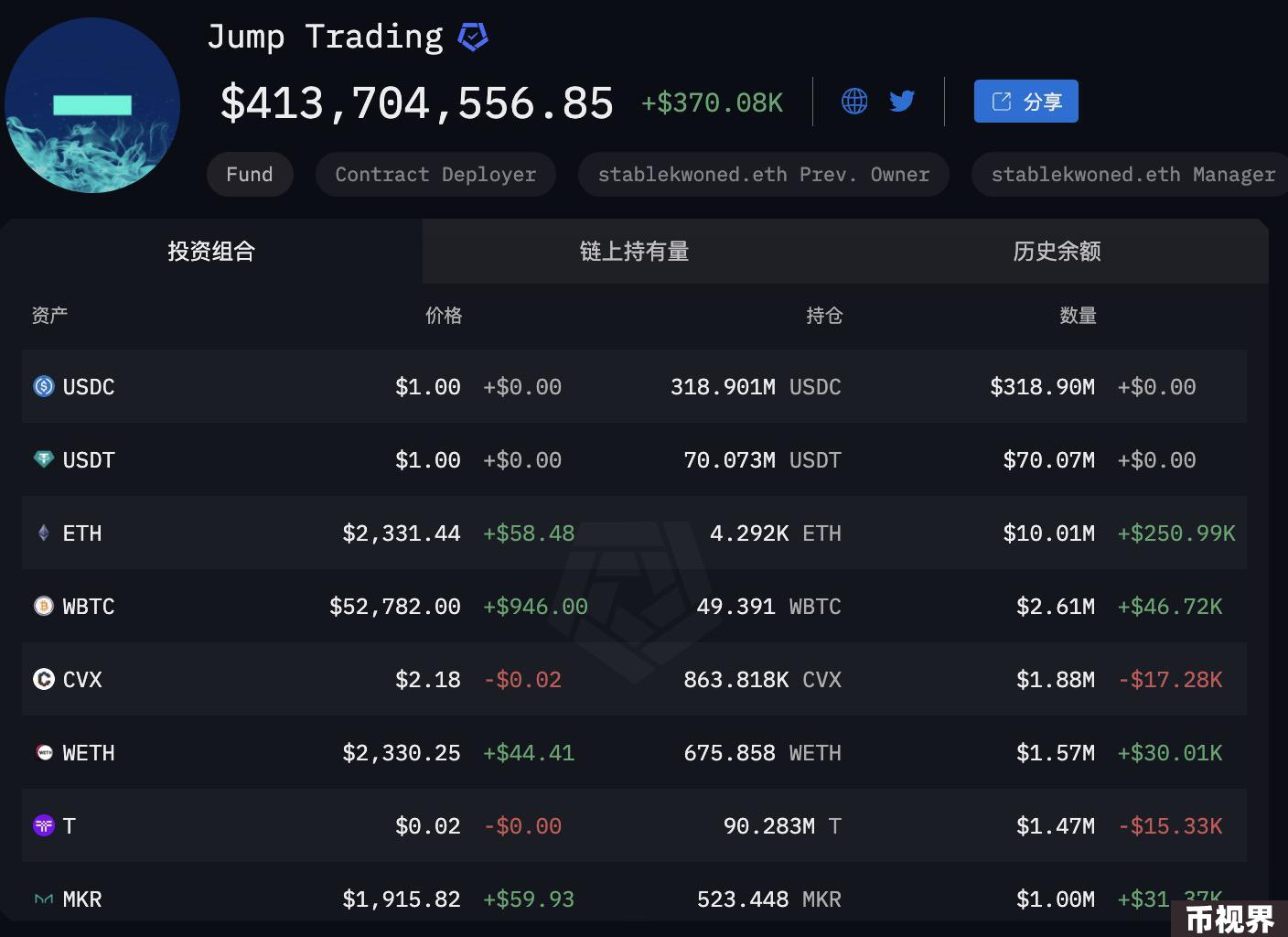Click the WBTC asset name

point(89,607)
